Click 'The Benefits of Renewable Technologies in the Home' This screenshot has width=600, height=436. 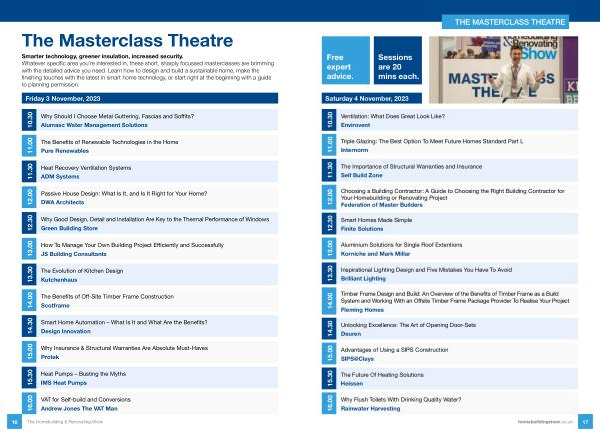point(109,142)
